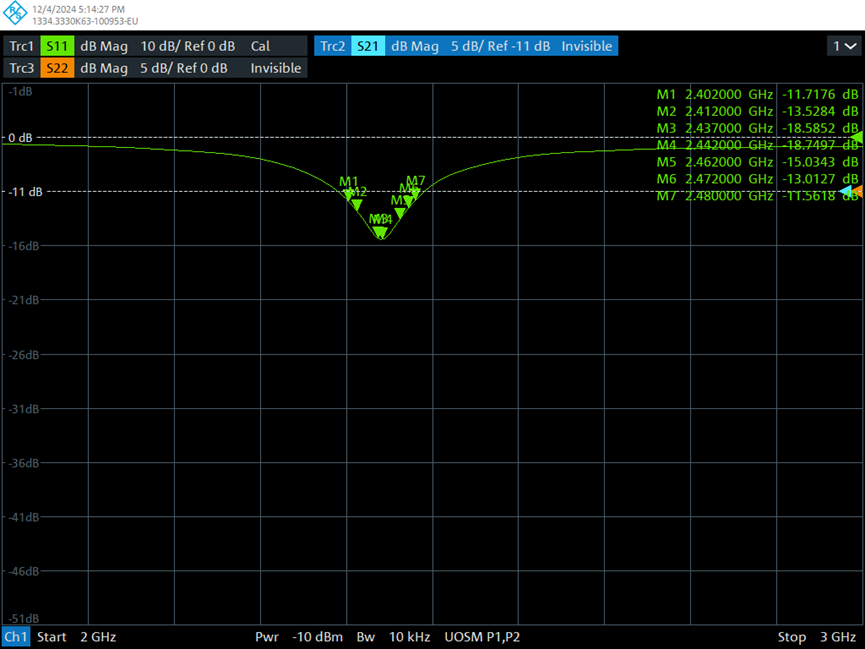Screen dimensions: 865x649
Task: Click the Start 2 GHz frequency setting
Action: [x=66, y=637]
